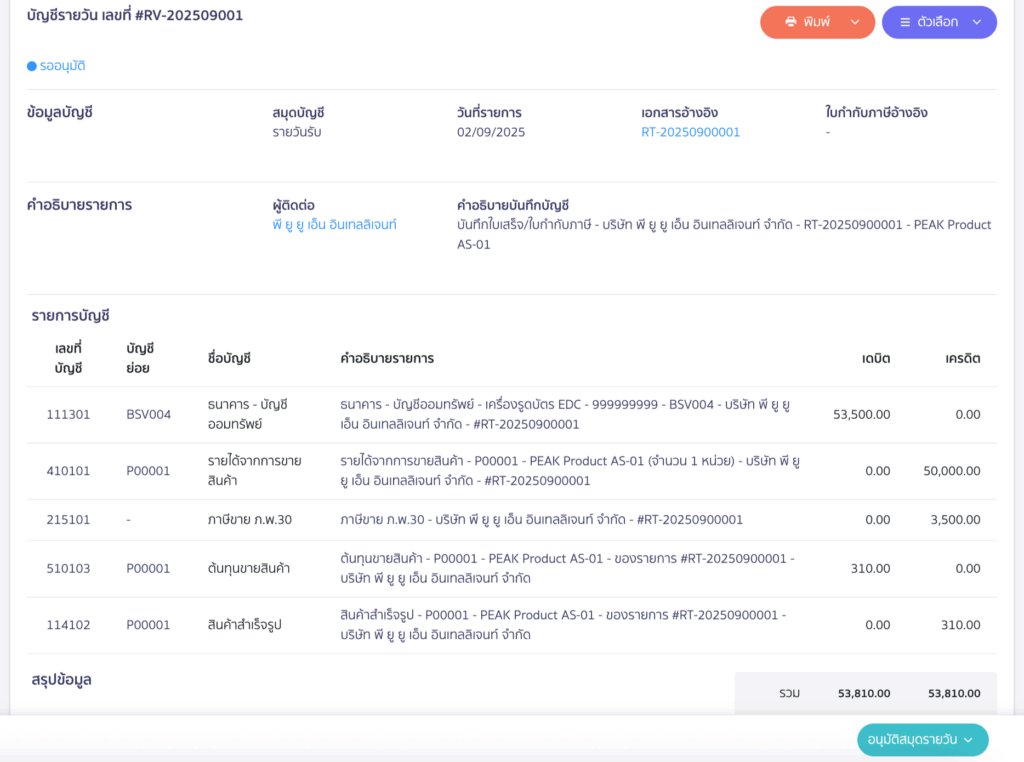Click the คำอธิบายรายการ column header
This screenshot has width=1024, height=762.
click(387, 358)
